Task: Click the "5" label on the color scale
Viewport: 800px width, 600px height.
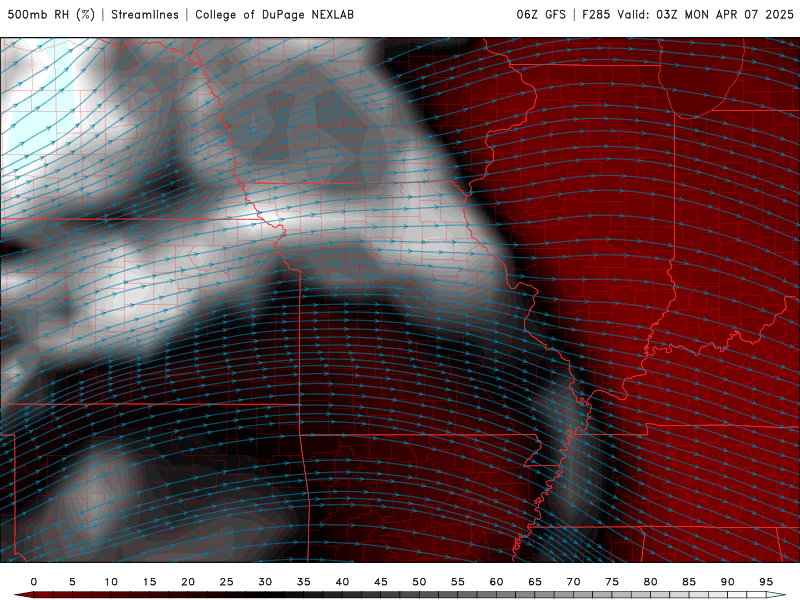Action: pos(72,582)
